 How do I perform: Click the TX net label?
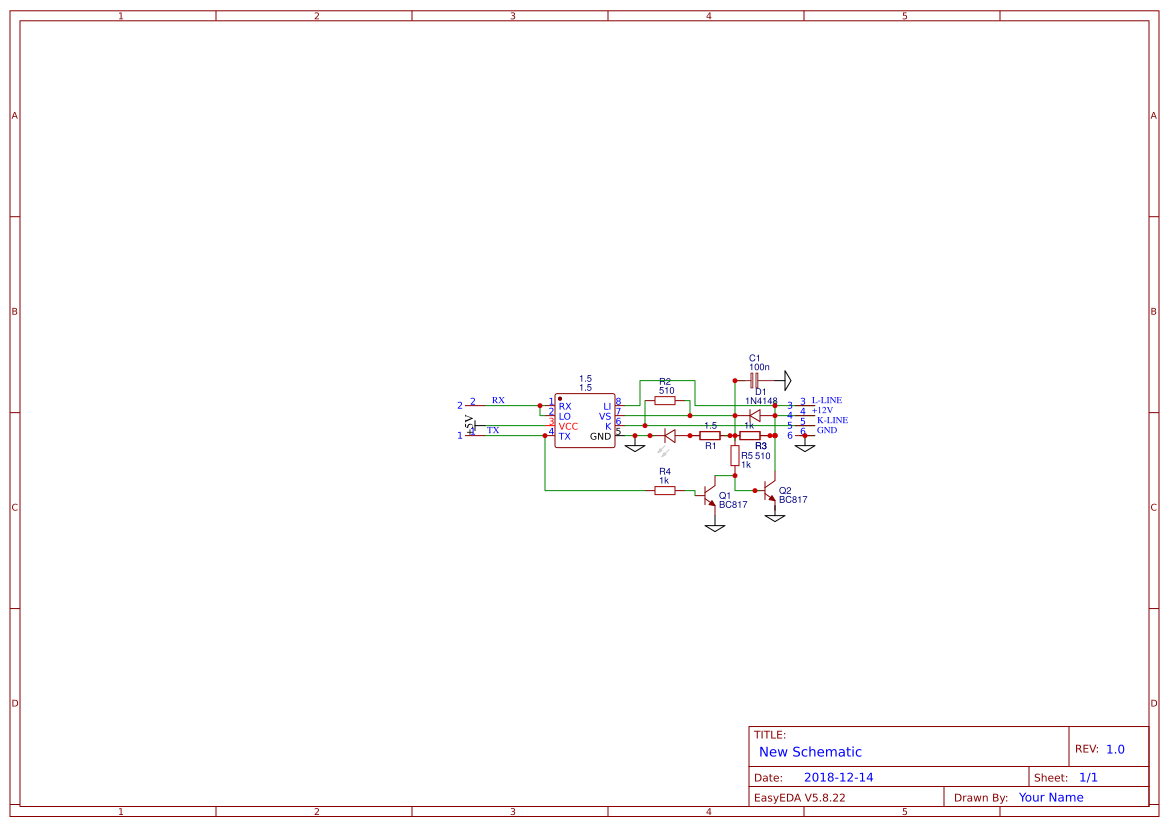(493, 429)
